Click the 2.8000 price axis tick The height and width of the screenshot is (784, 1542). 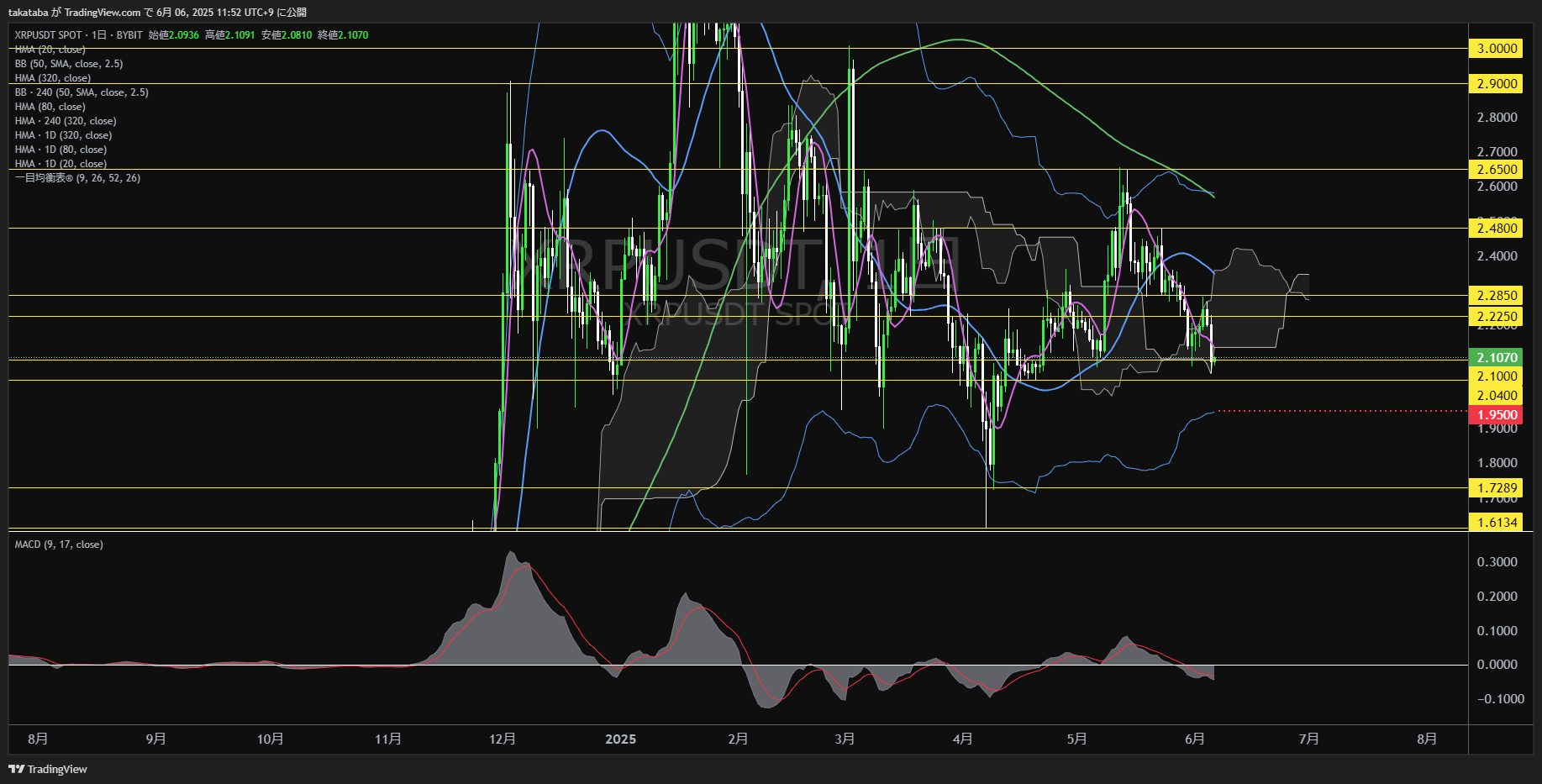point(1497,118)
